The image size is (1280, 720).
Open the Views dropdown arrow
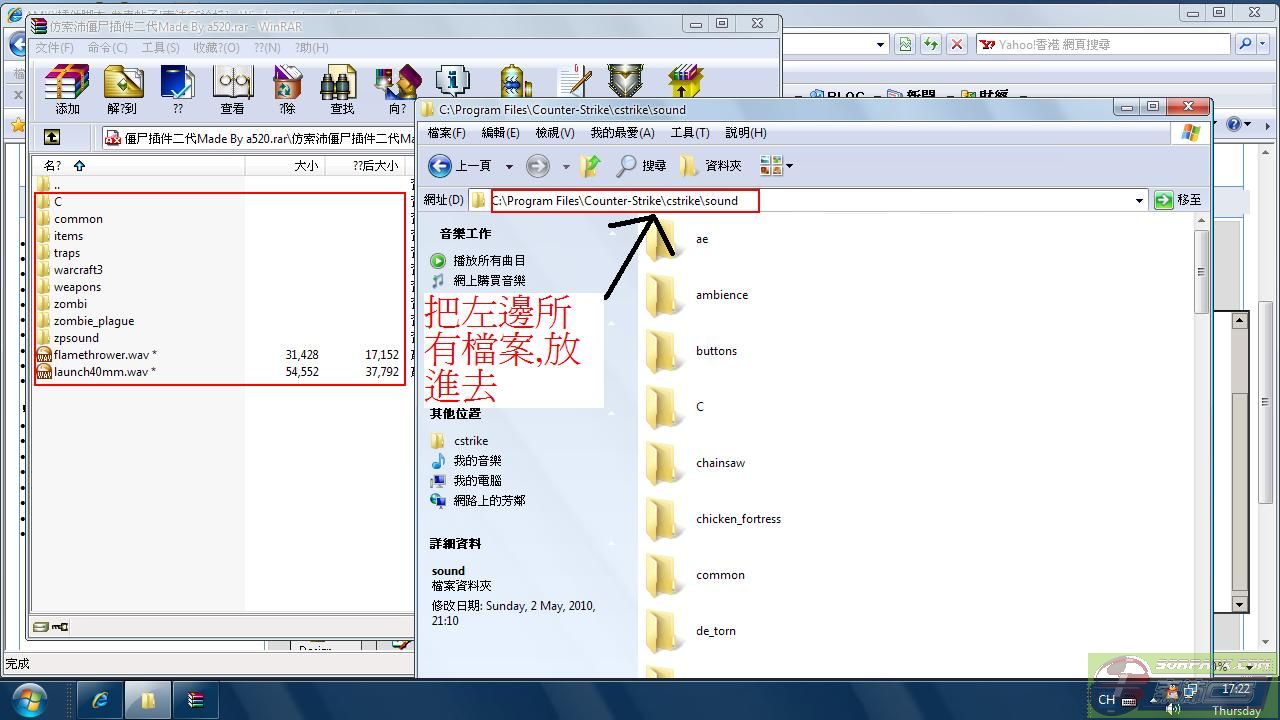[x=789, y=166]
